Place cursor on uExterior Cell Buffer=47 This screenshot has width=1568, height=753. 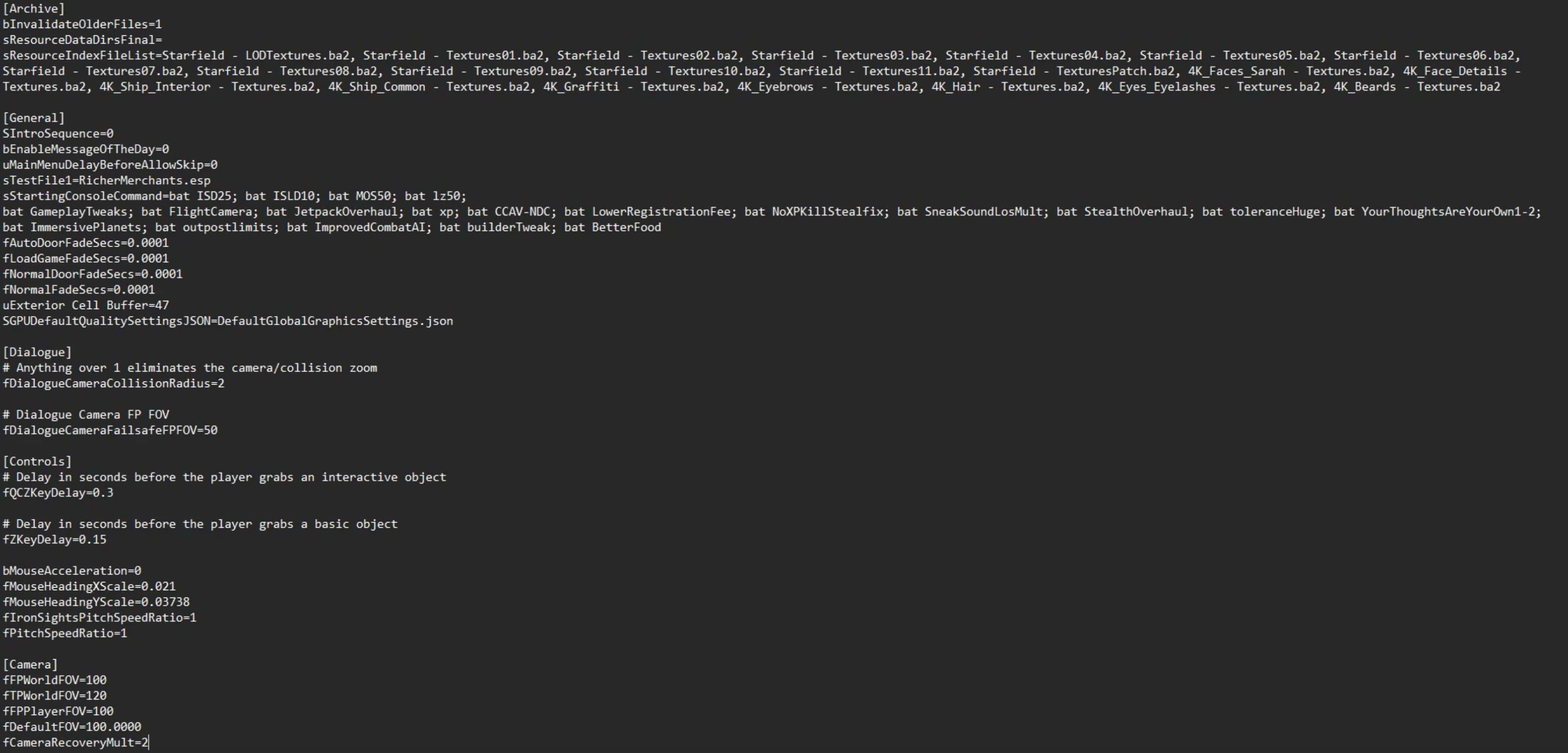coord(86,305)
